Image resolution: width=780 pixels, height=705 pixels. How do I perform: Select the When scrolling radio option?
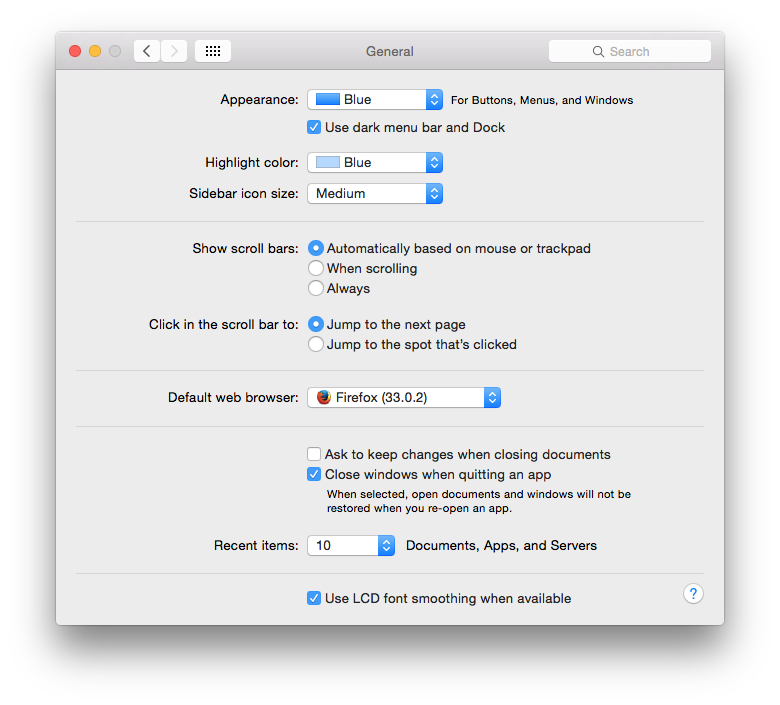pyautogui.click(x=316, y=268)
